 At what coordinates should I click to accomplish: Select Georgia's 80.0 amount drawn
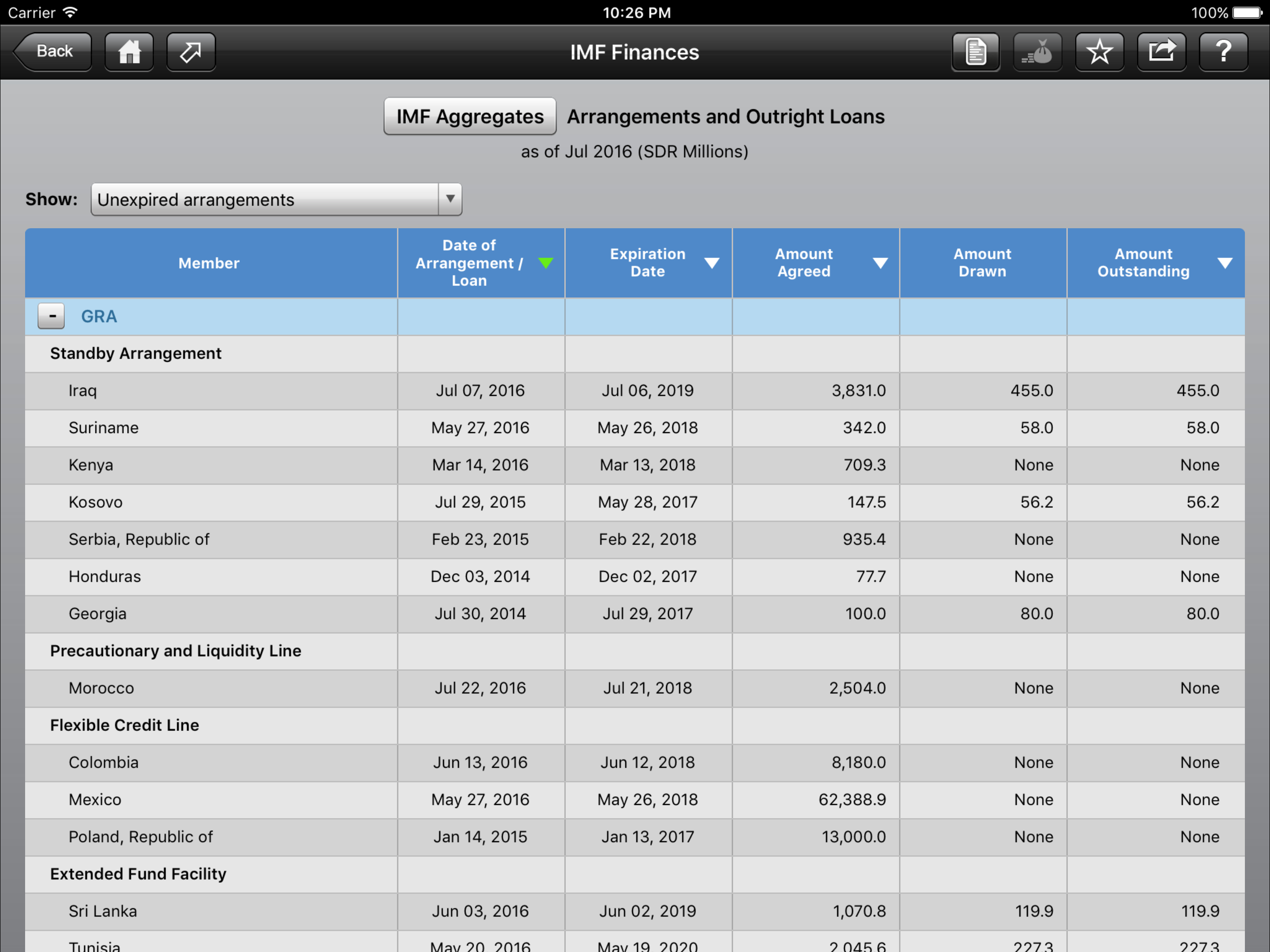(1036, 615)
